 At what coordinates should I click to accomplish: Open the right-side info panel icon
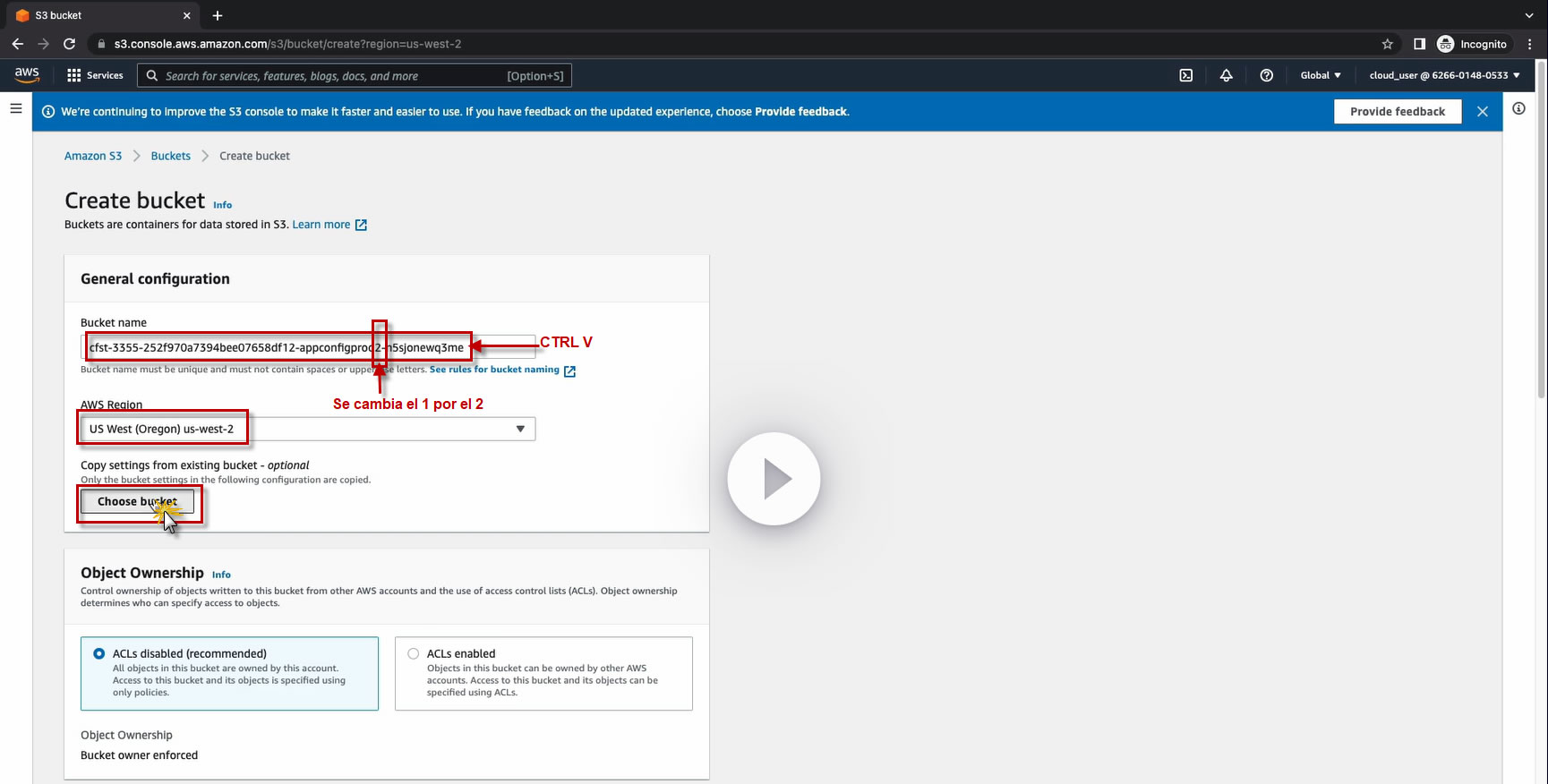pos(1519,108)
